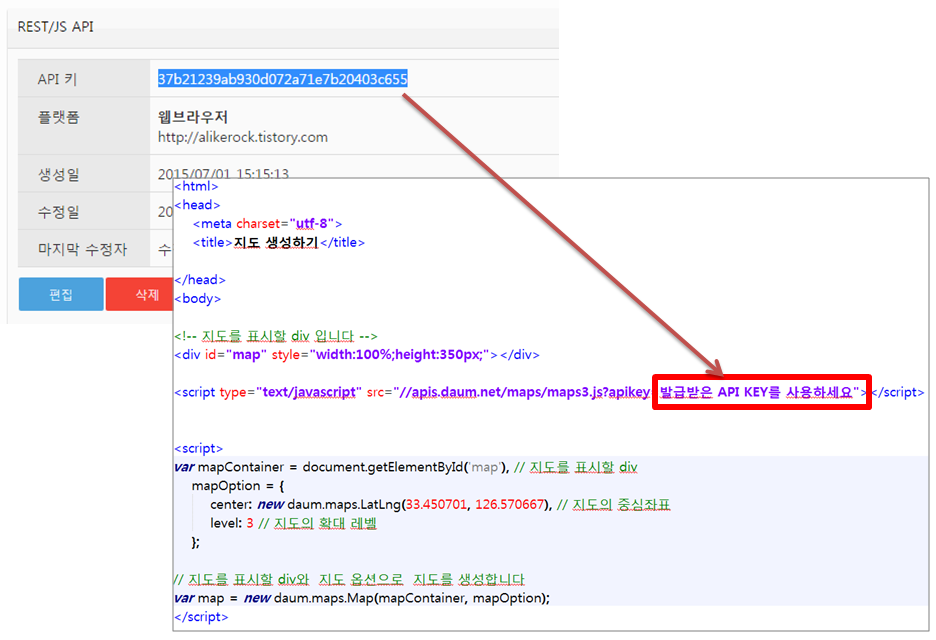
Task: Click the 발급받은 API KEY를 사용하세요 placeholder text
Action: (x=756, y=392)
